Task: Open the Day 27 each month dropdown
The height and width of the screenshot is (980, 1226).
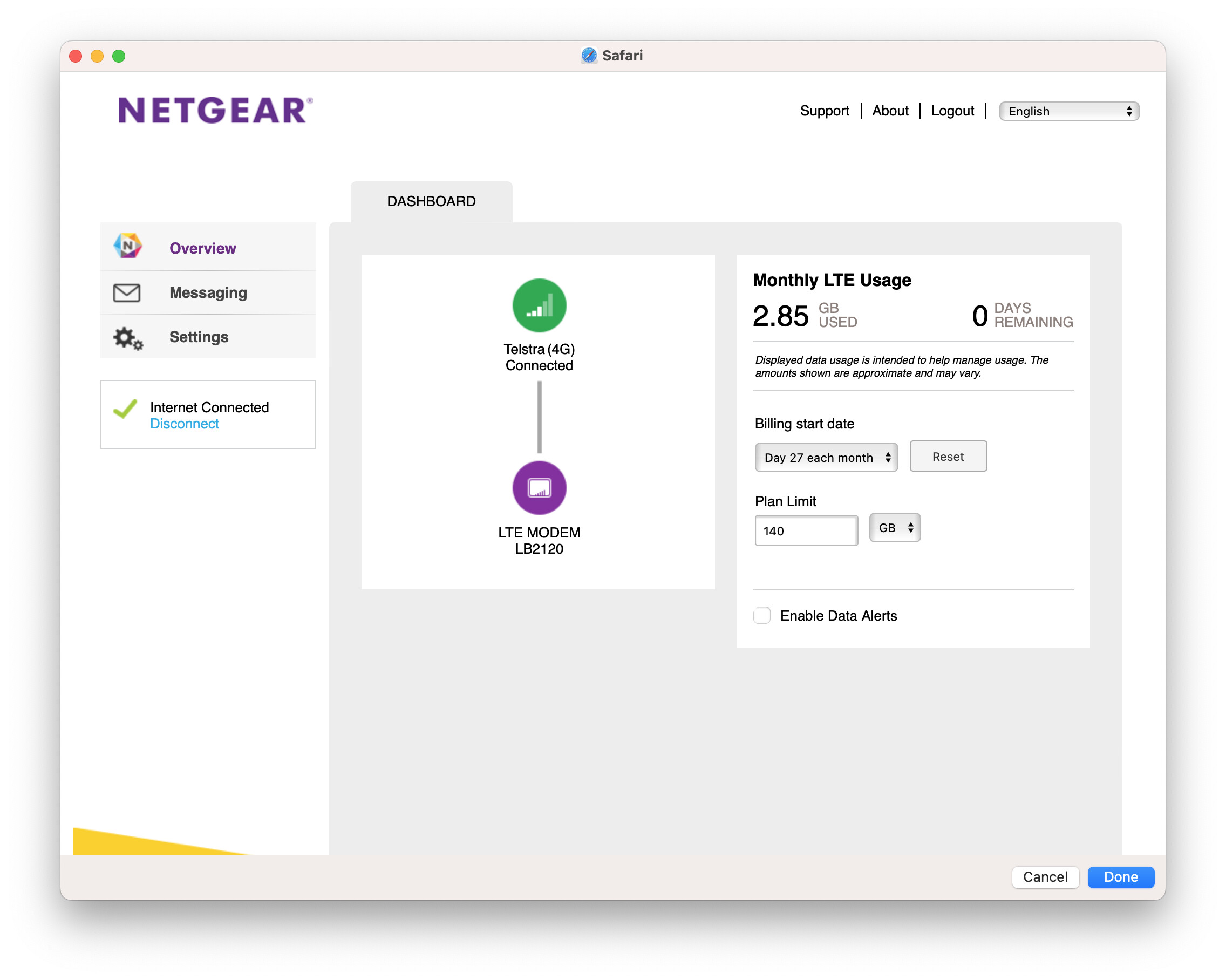Action: (826, 457)
